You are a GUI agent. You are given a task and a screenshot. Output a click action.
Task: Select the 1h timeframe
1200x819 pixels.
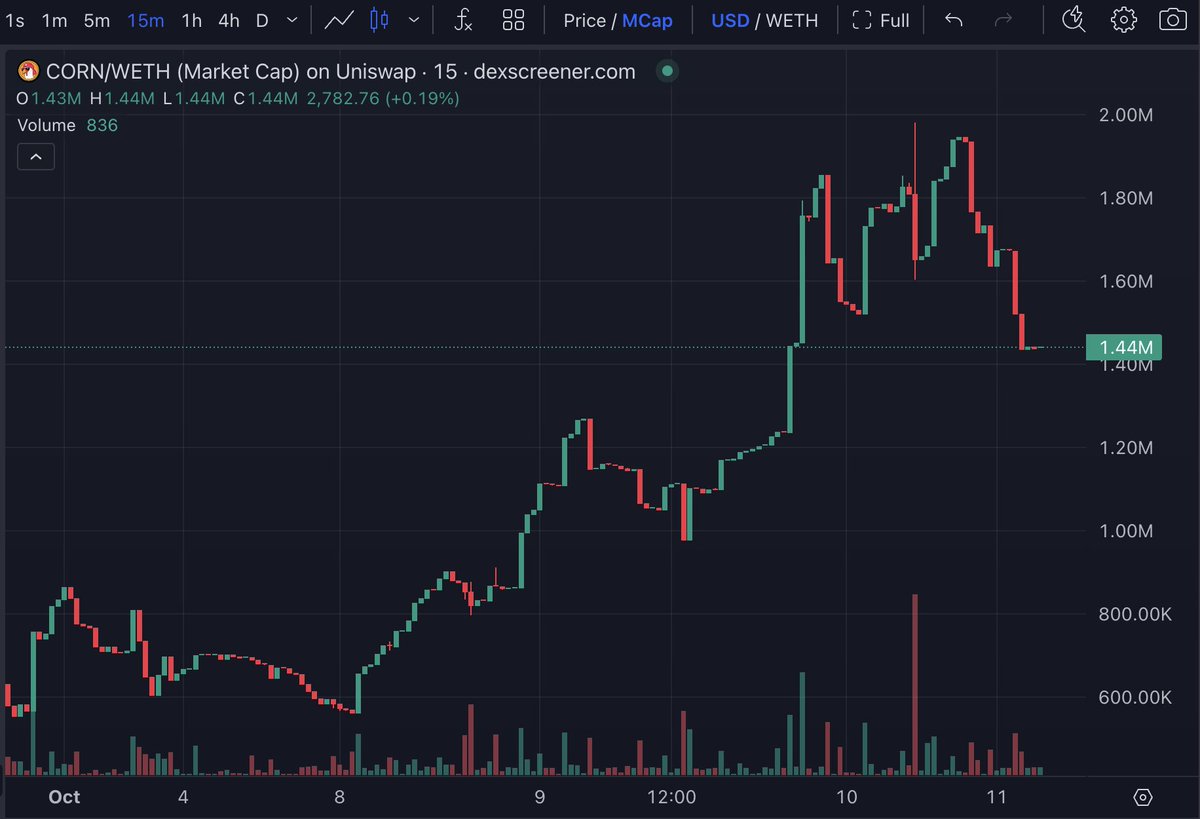click(x=191, y=20)
